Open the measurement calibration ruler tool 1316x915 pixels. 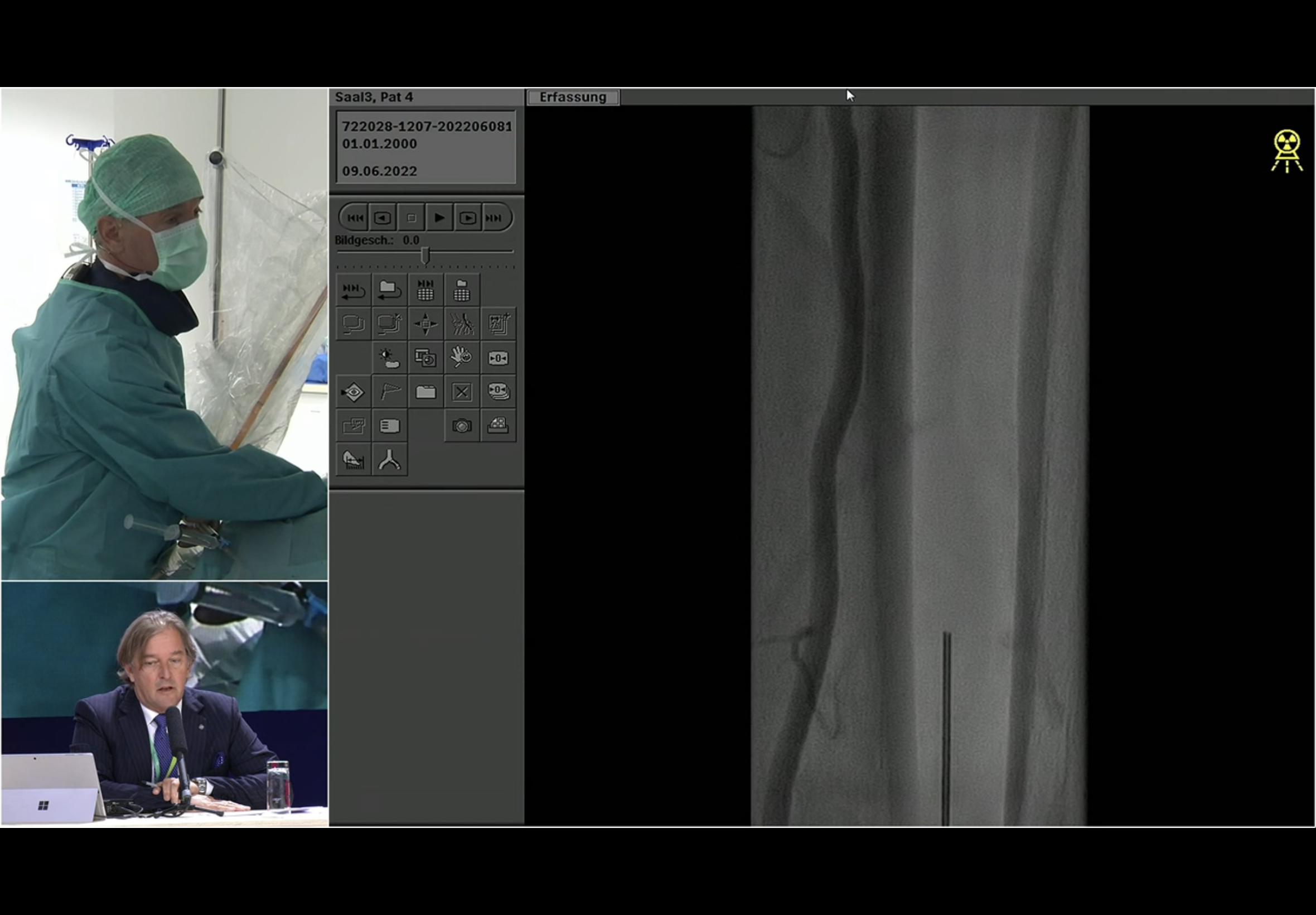[354, 460]
